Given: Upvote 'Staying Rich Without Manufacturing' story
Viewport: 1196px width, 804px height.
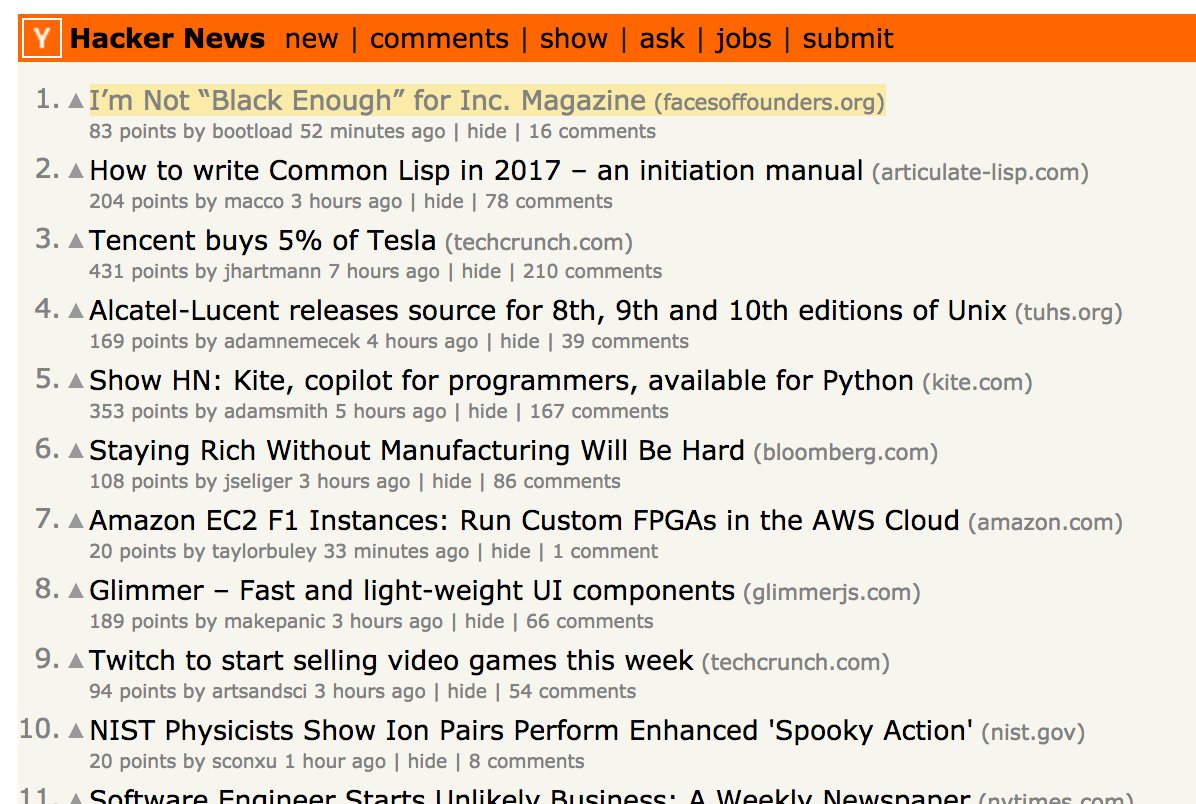Looking at the screenshot, I should click(76, 451).
